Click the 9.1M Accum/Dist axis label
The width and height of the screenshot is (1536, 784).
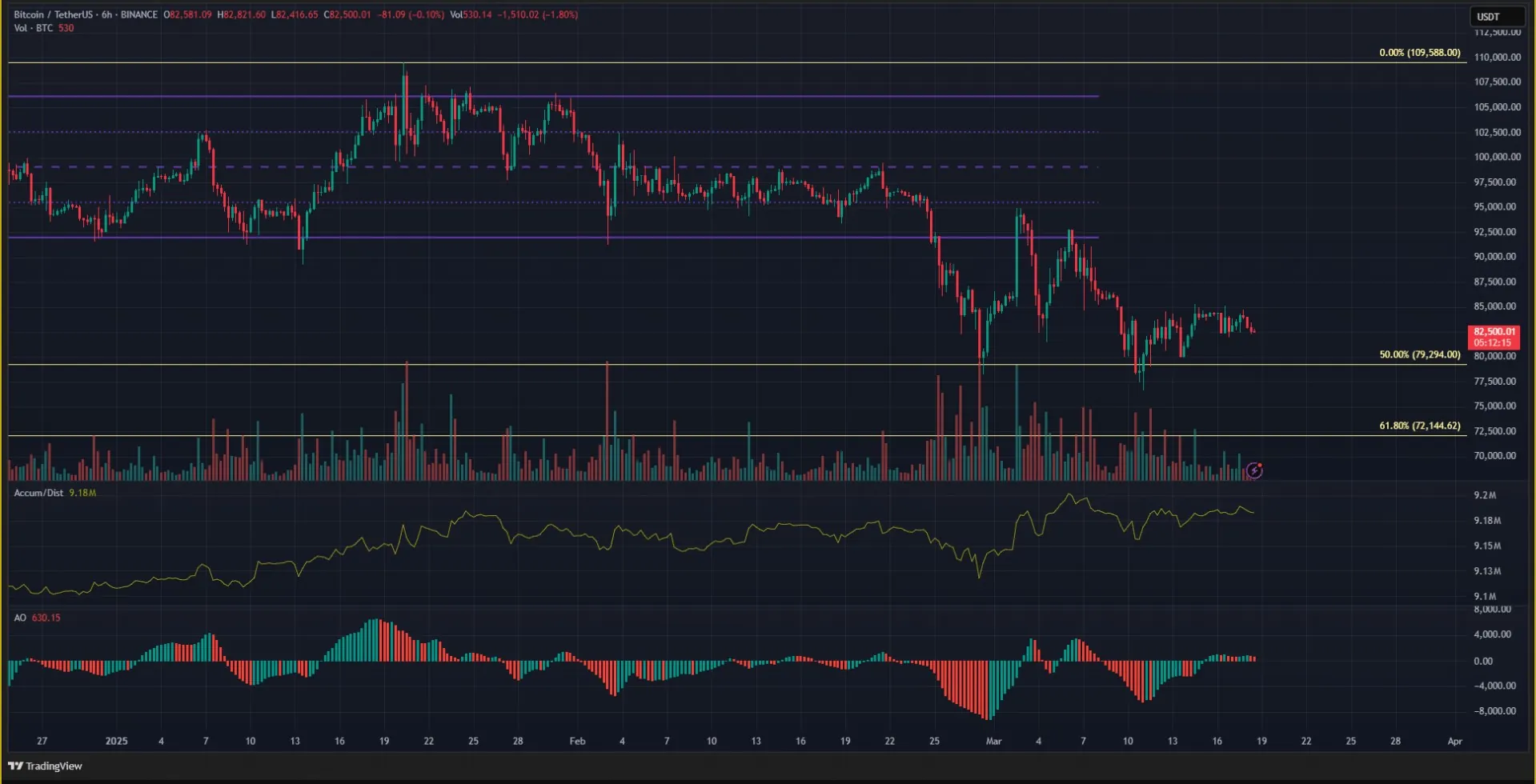click(x=1485, y=596)
